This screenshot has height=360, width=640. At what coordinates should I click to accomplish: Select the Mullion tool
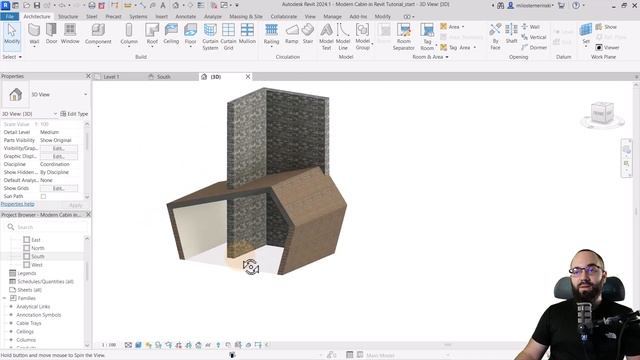(x=247, y=34)
